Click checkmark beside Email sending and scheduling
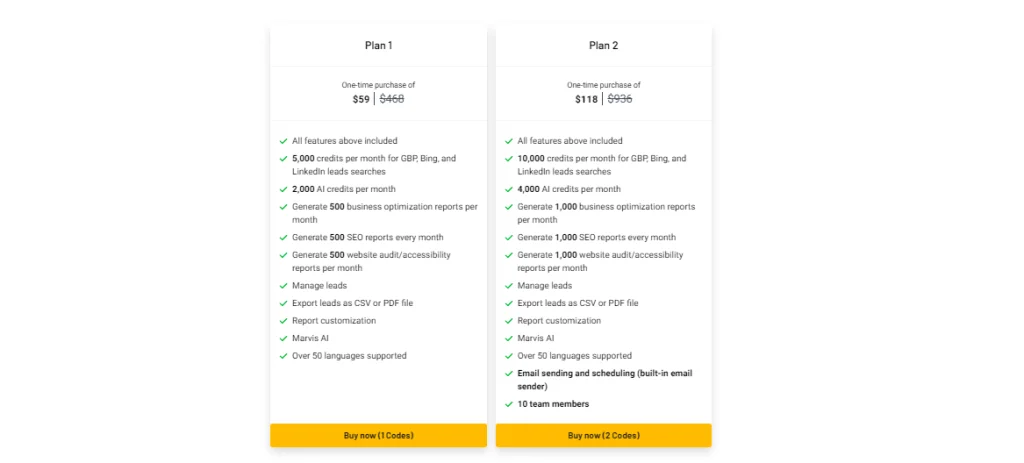This screenshot has width=1024, height=463. click(x=509, y=374)
